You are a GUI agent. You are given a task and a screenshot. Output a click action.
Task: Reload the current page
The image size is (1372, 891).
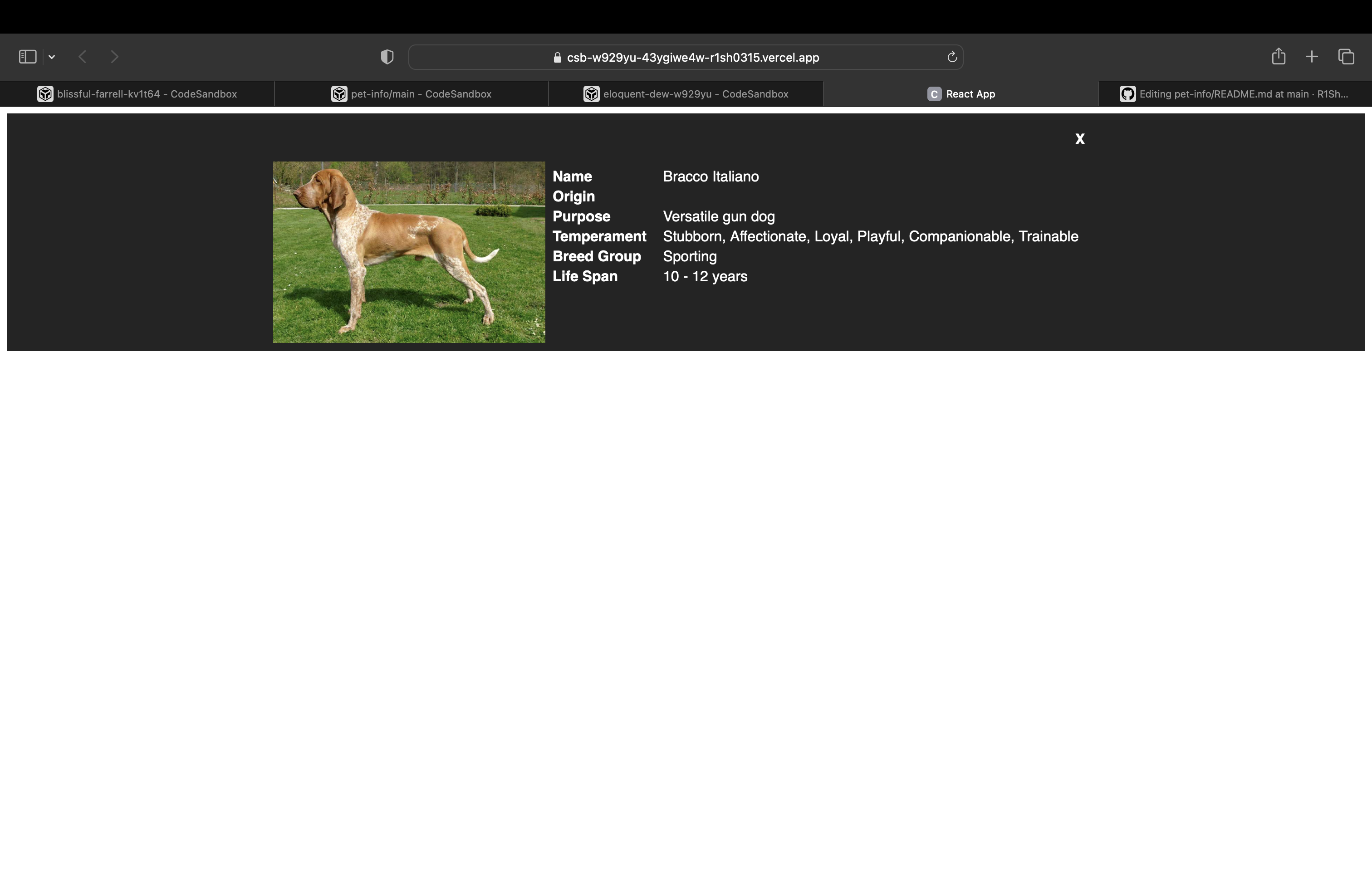[x=952, y=57]
